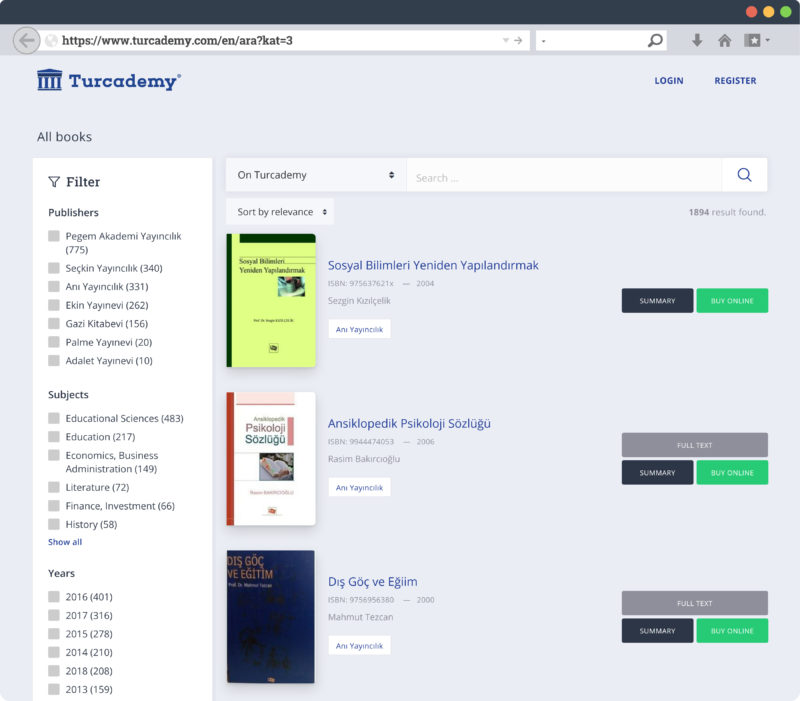This screenshot has width=800, height=701.
Task: Enable the Educational Sciences subject checkbox
Action: (54, 418)
